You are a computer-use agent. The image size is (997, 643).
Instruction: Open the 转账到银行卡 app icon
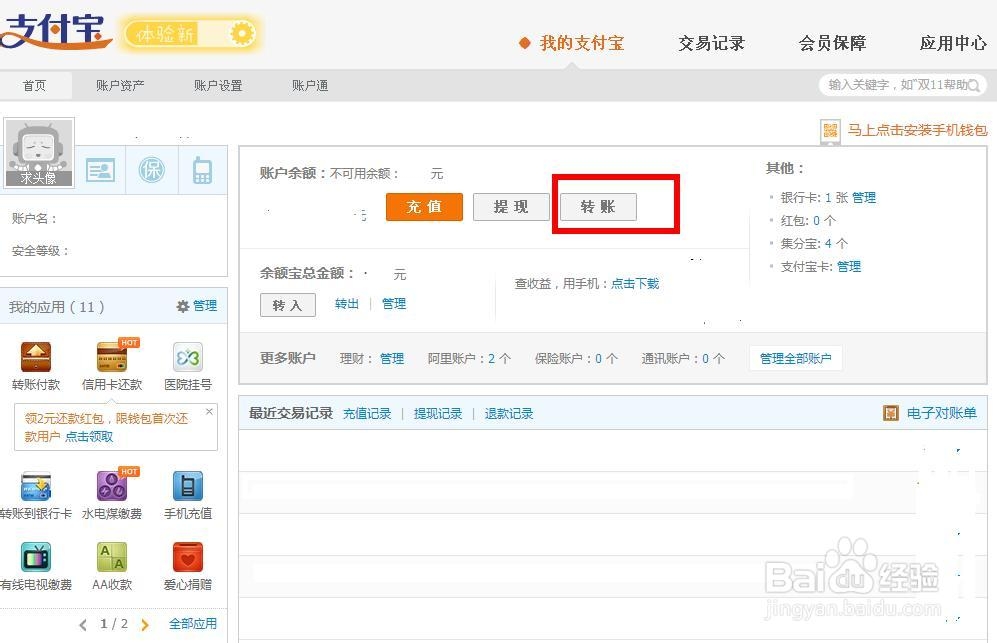[x=36, y=487]
